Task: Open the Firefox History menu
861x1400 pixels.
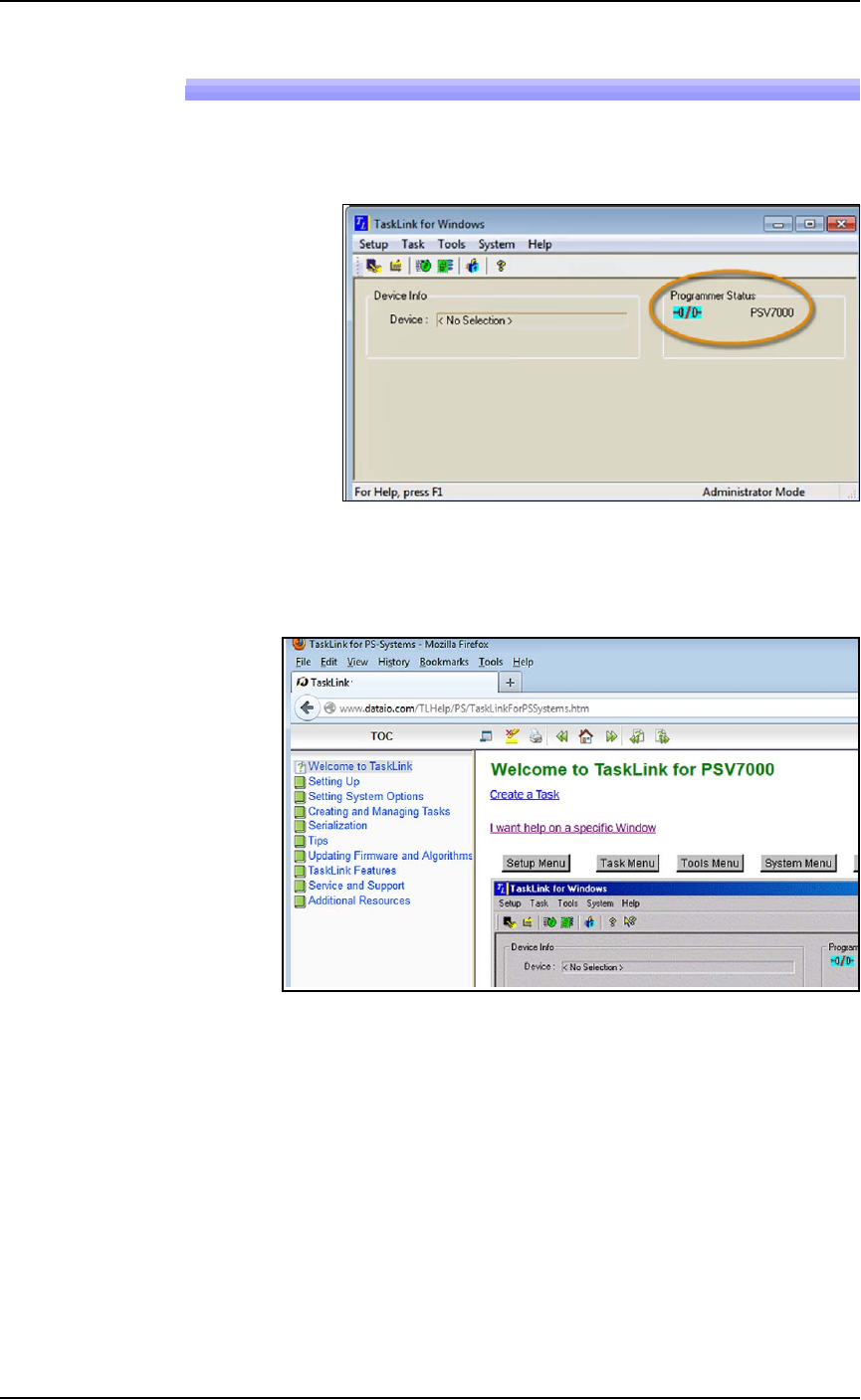Action: coord(394,662)
